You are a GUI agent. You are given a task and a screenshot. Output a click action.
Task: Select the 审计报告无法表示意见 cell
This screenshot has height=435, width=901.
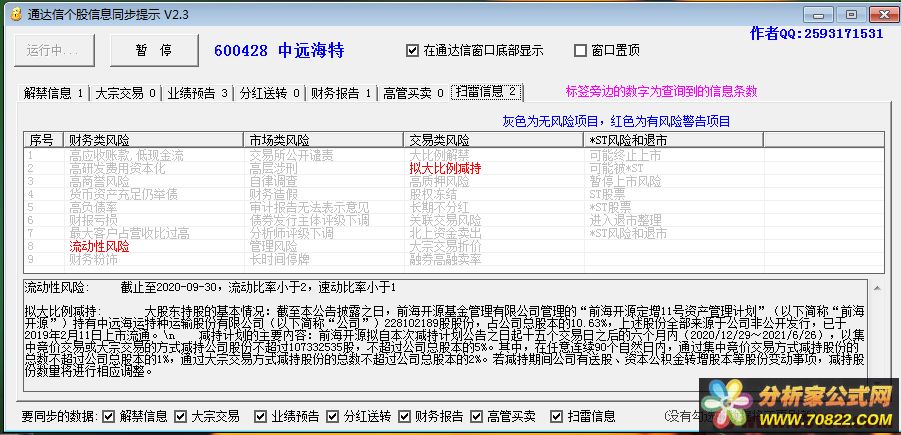[309, 207]
